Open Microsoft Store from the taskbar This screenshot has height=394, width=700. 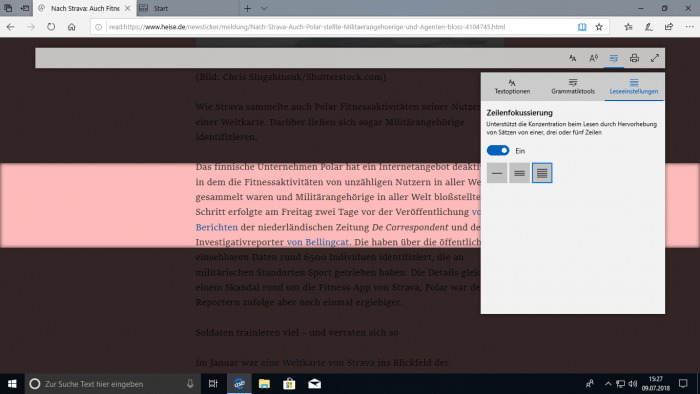[289, 384]
